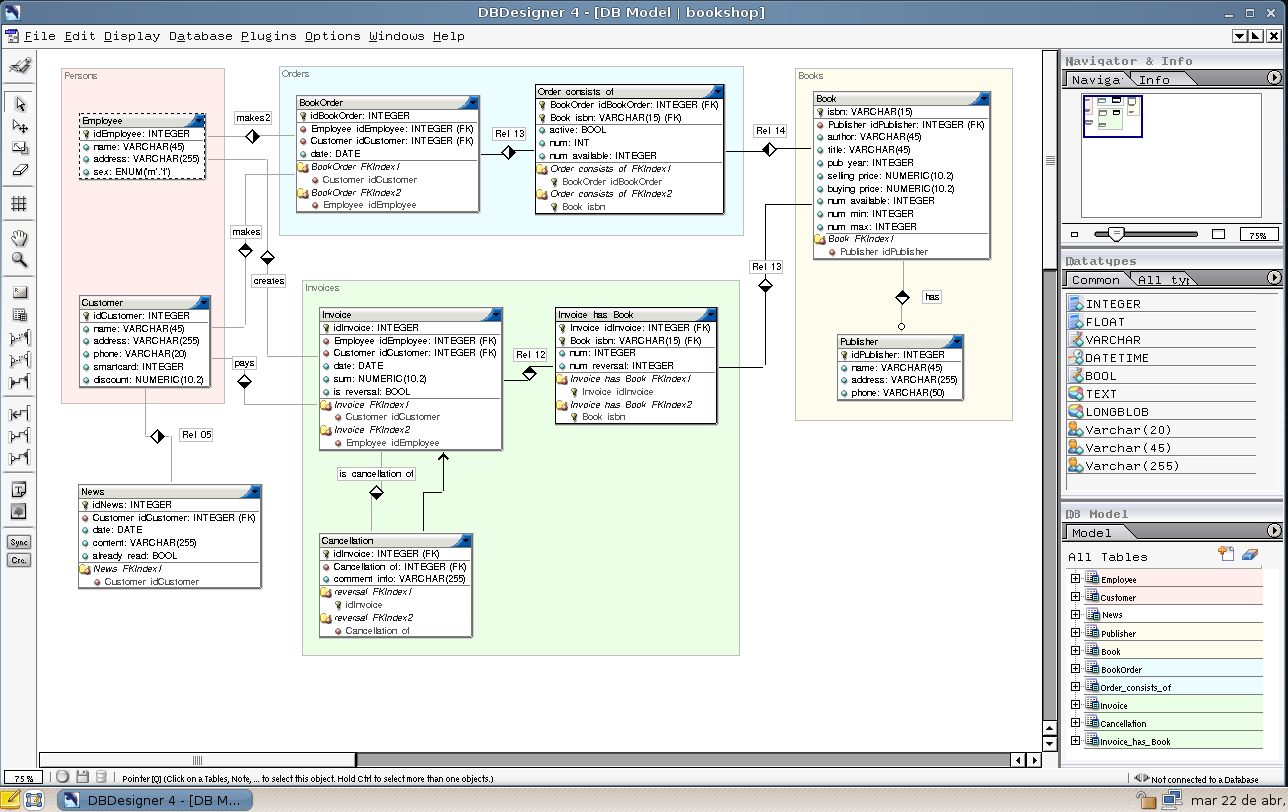
Task: Open the Database menu
Action: 200,36
